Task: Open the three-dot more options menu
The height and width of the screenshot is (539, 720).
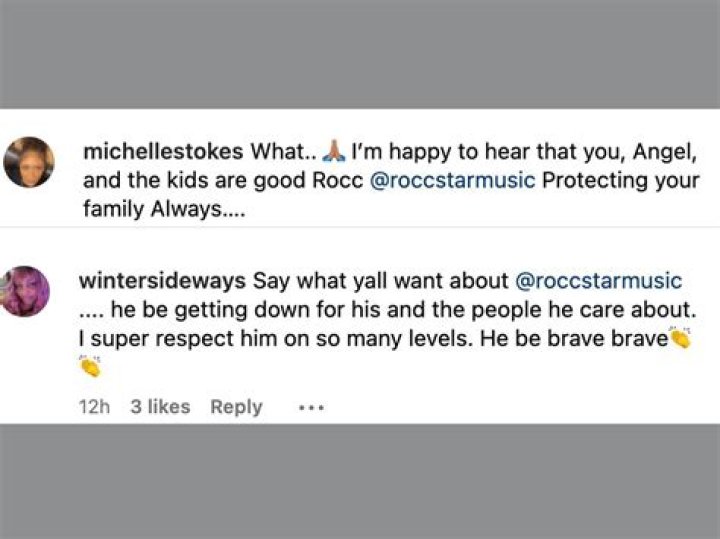Action: point(311,408)
